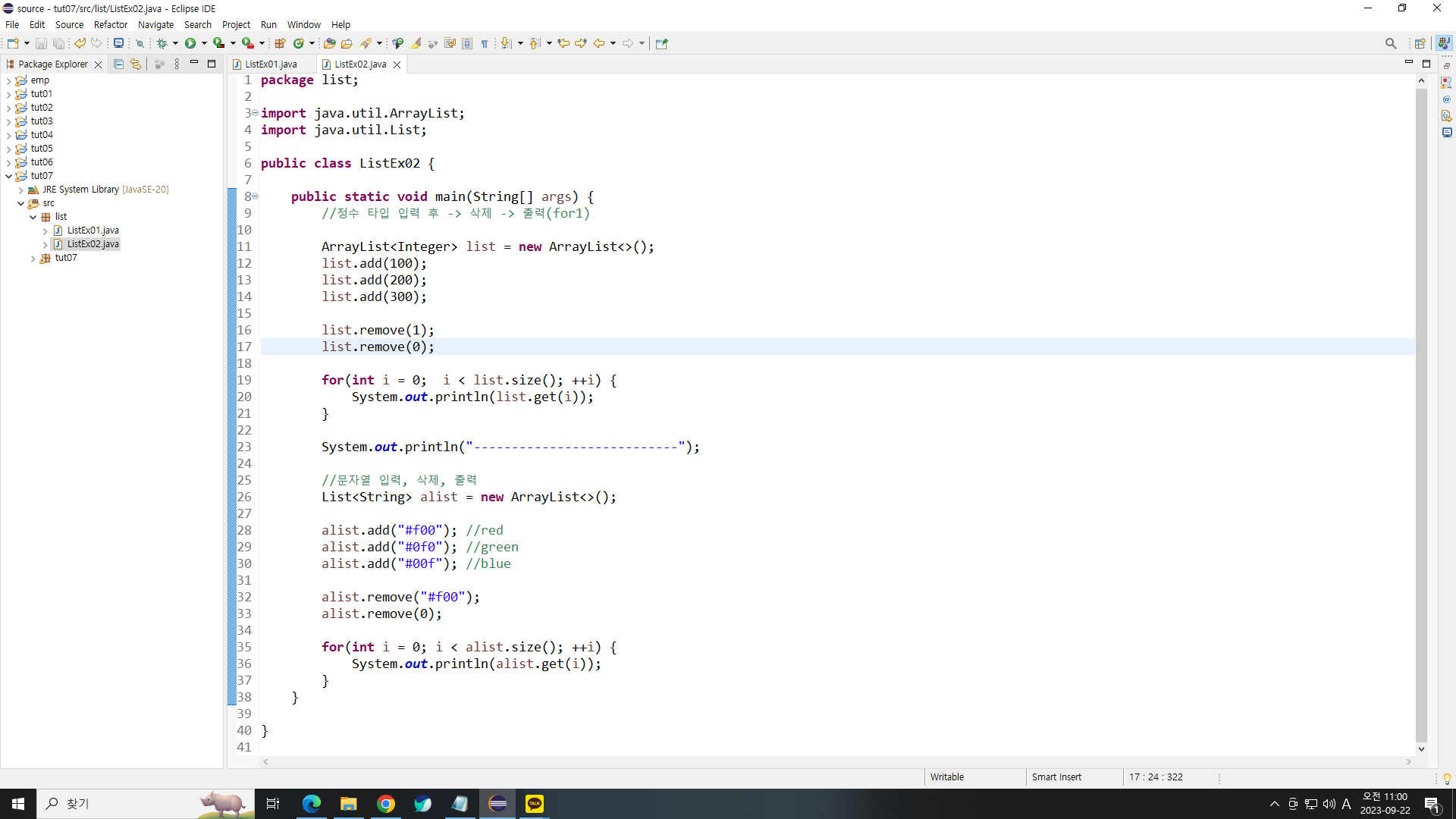Screen dimensions: 1456x819
Task: Click Collapse All in Package Explorer
Action: (118, 64)
